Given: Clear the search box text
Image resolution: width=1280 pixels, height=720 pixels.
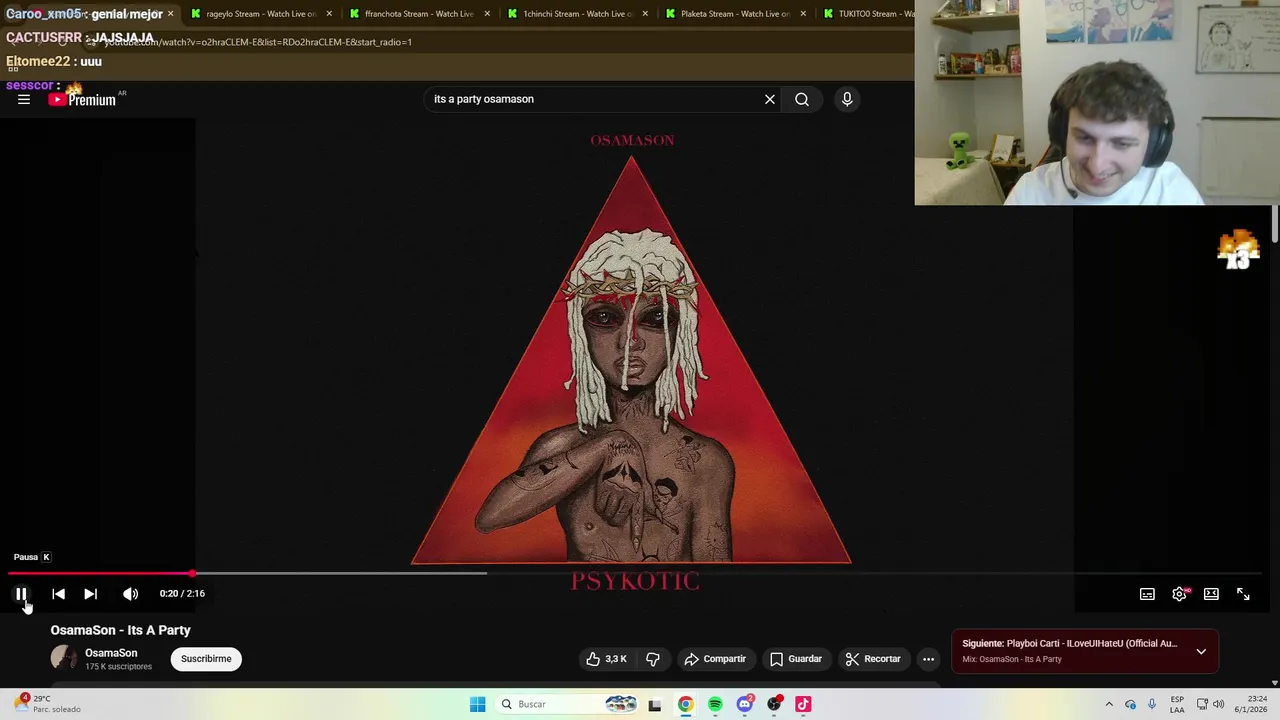Looking at the screenshot, I should click(x=770, y=99).
